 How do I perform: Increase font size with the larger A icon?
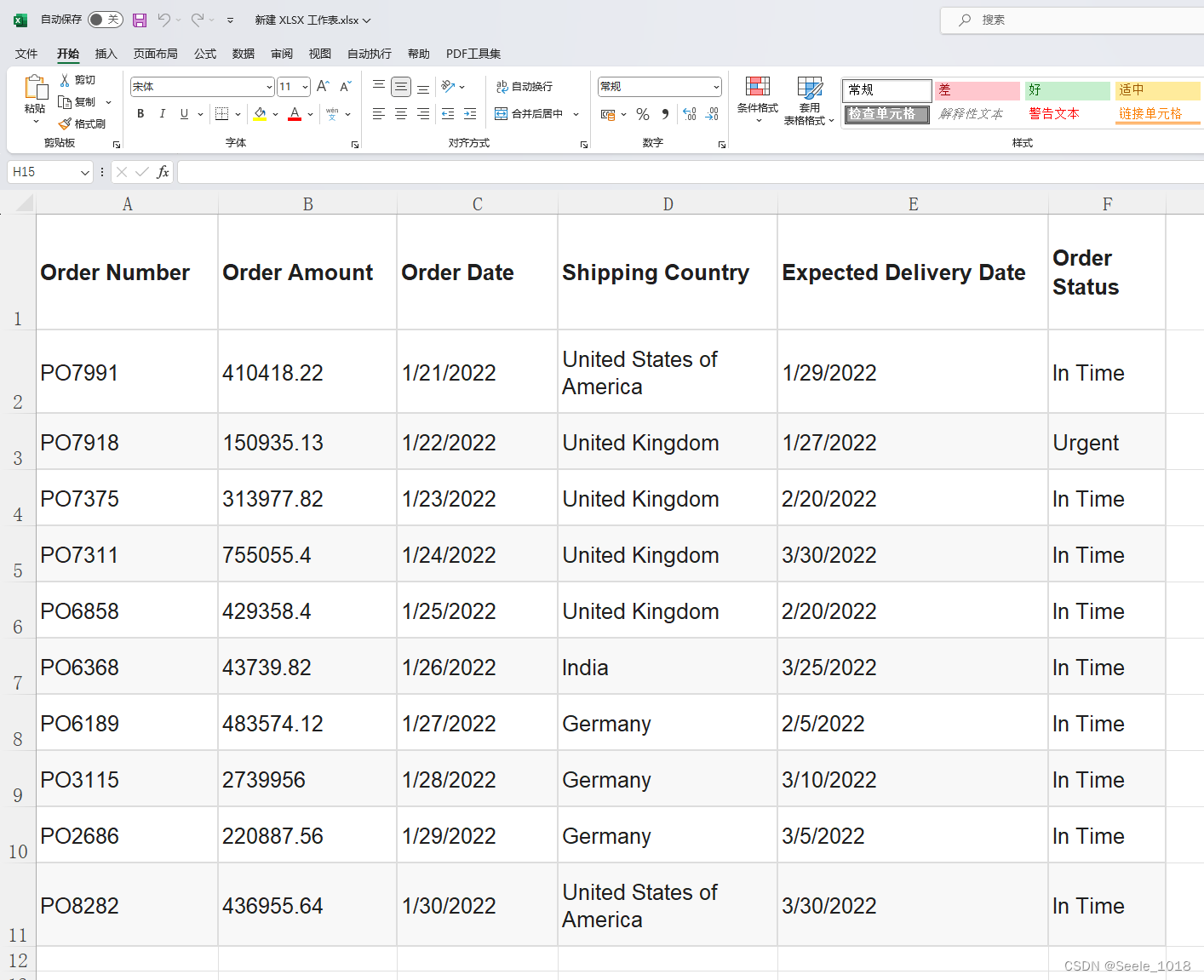323,86
